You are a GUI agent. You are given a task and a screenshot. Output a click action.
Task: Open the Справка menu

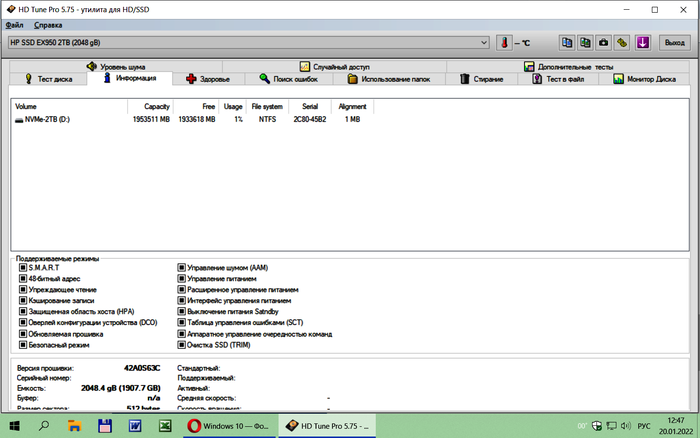click(48, 25)
